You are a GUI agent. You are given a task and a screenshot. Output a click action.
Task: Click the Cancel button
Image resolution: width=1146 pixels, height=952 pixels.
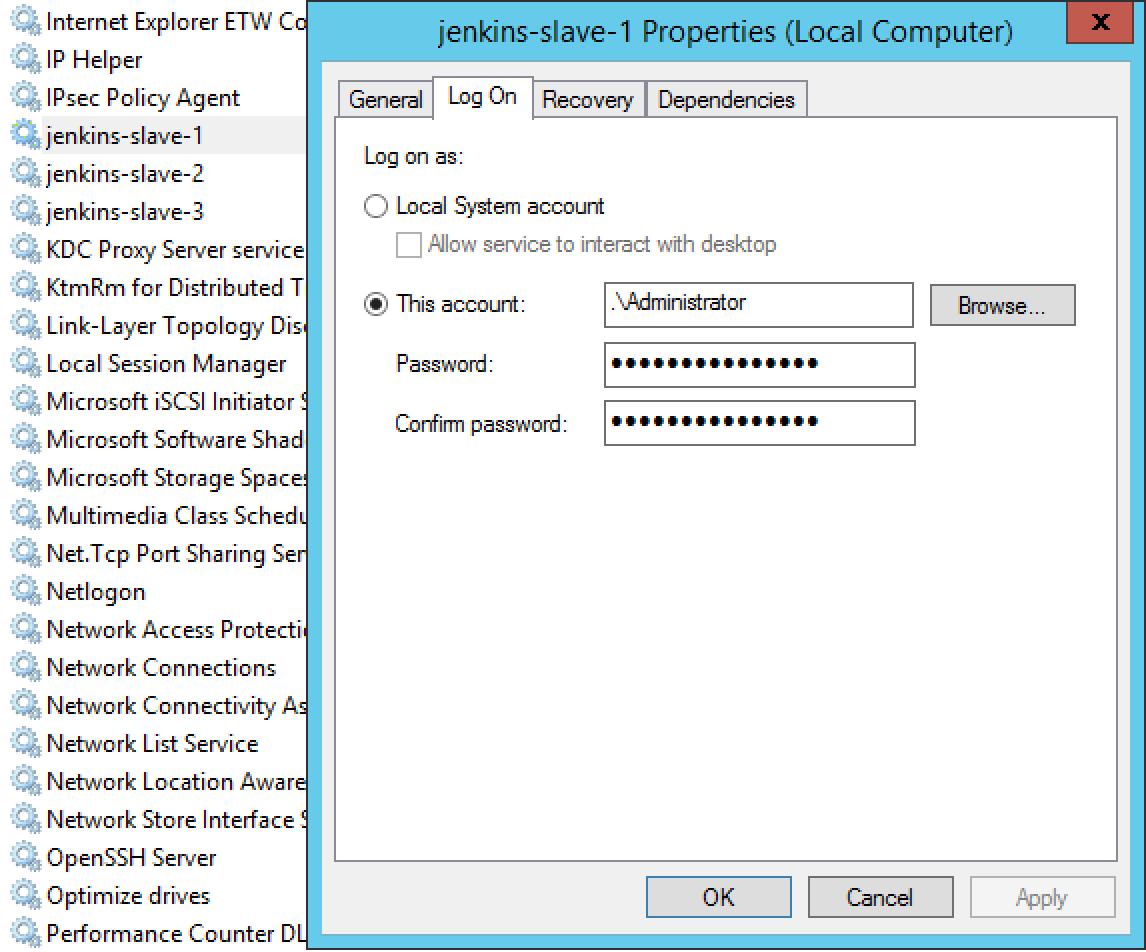(880, 897)
